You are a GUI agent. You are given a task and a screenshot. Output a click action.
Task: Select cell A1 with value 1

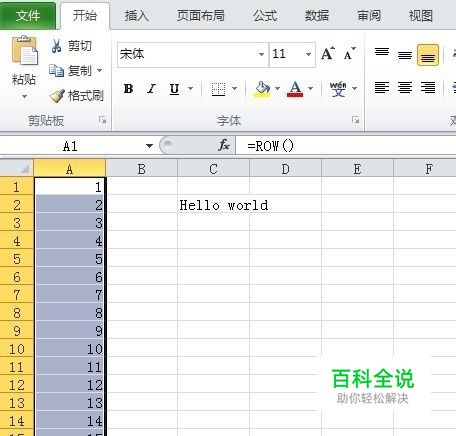[70, 186]
